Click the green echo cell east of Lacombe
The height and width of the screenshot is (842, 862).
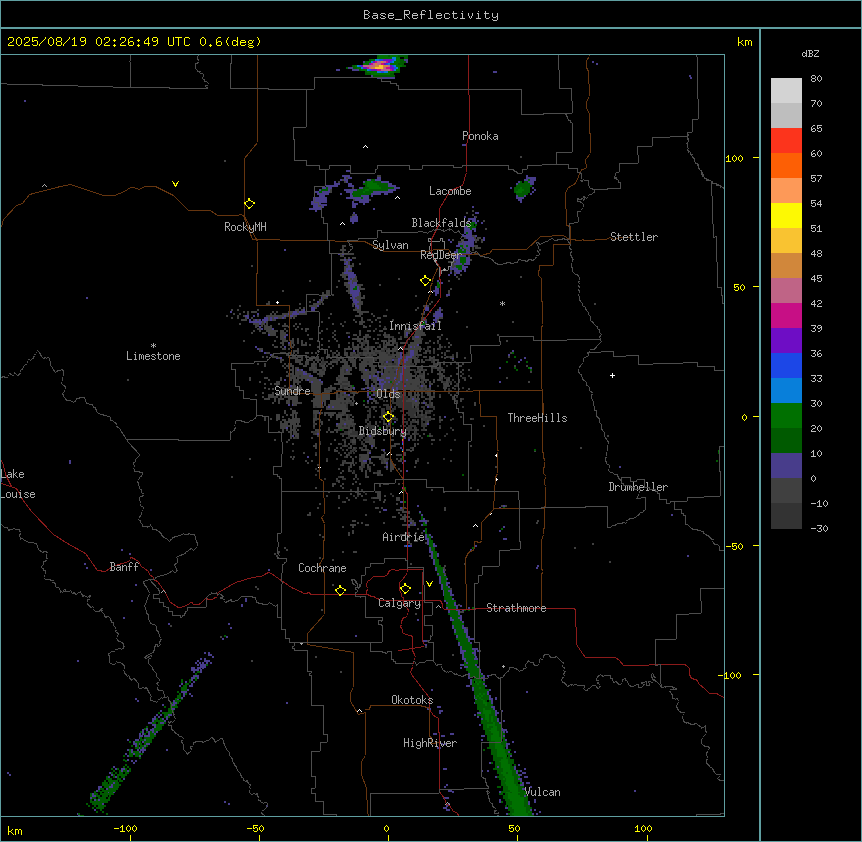(524, 189)
